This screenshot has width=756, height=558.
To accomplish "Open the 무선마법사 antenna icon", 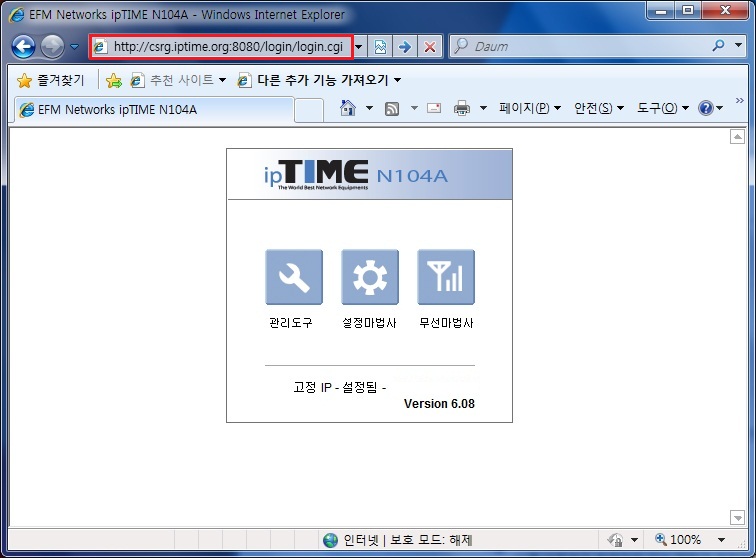I will 446,277.
